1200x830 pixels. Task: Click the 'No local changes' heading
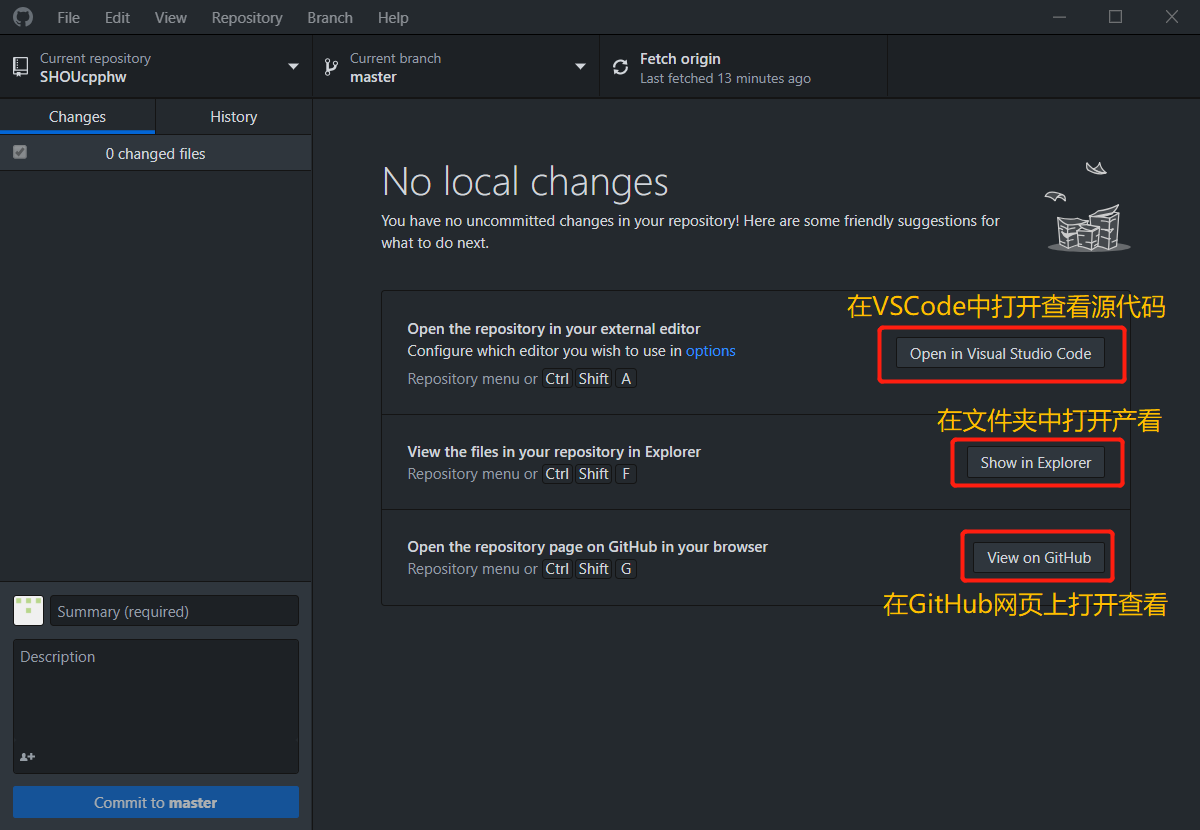pos(525,182)
